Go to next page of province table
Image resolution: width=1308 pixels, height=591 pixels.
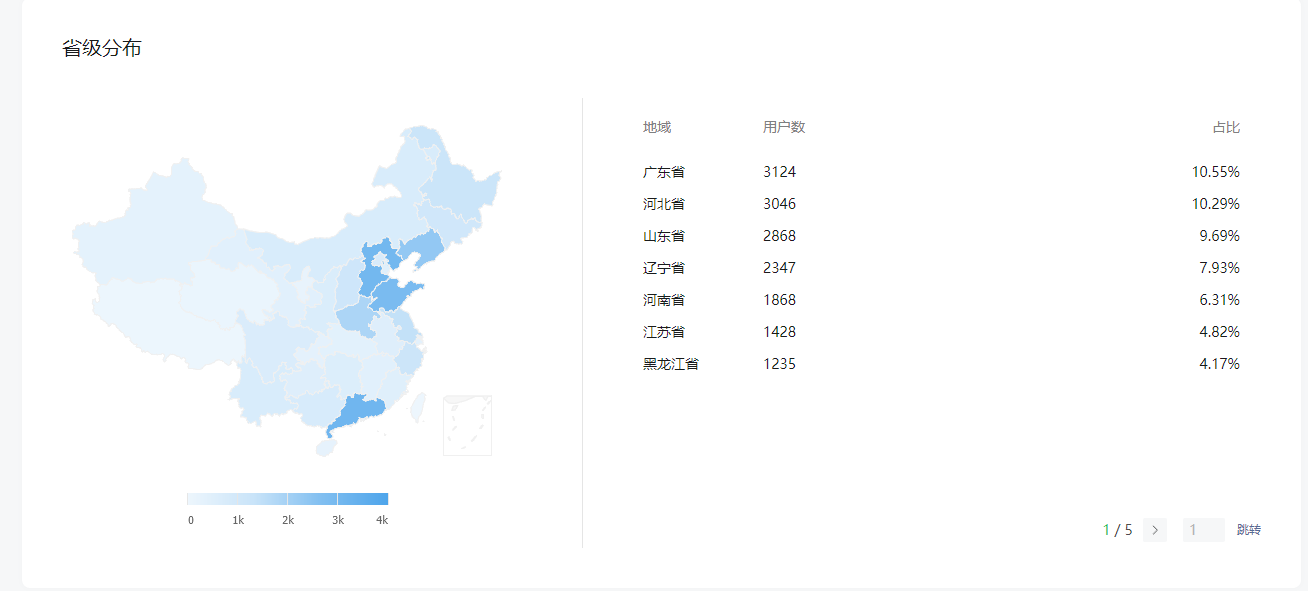[1155, 530]
